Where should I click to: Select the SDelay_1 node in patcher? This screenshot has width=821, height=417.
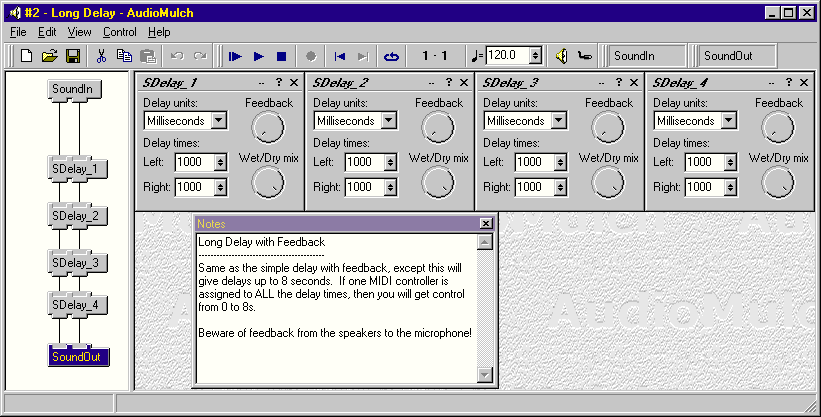point(76,169)
